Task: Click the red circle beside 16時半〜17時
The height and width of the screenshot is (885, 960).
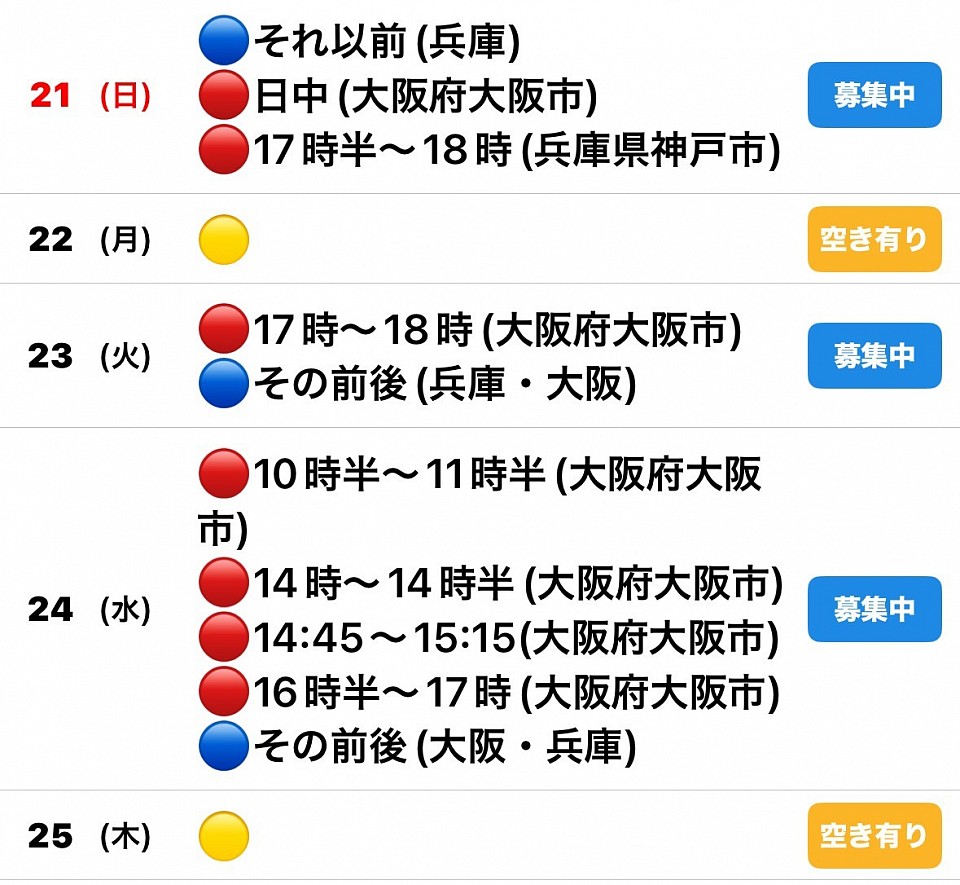Action: coord(223,691)
